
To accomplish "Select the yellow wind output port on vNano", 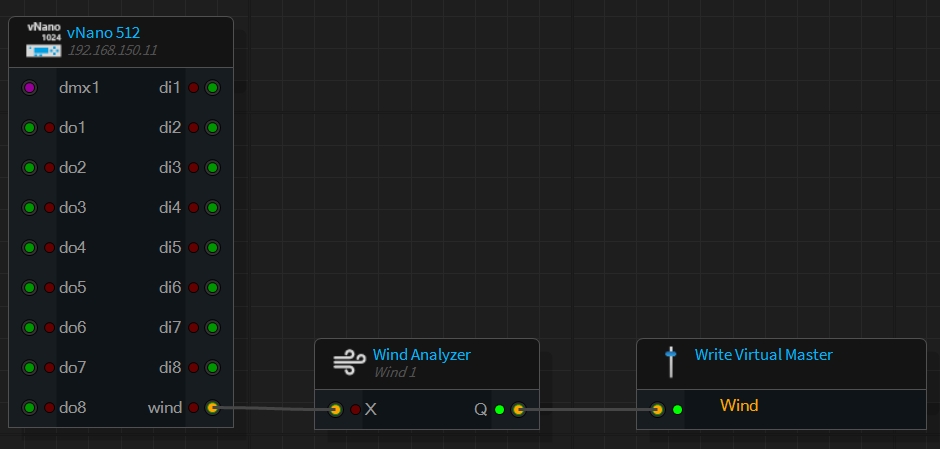I will coord(212,408).
